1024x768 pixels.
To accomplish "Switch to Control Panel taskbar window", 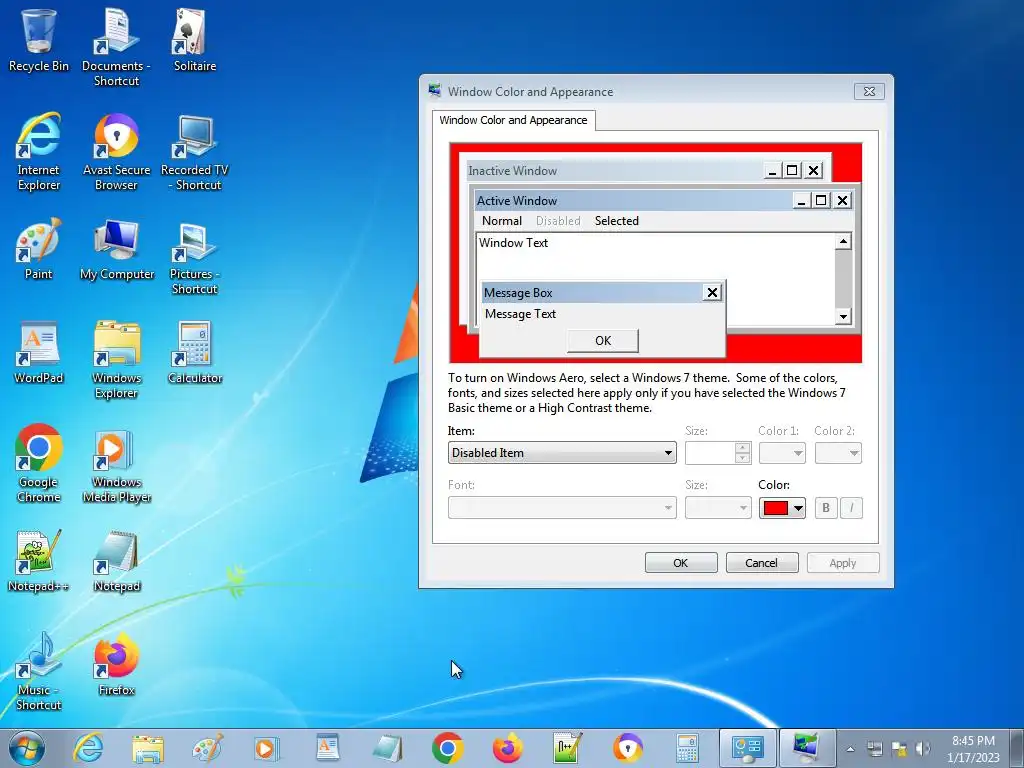I will click(x=748, y=748).
